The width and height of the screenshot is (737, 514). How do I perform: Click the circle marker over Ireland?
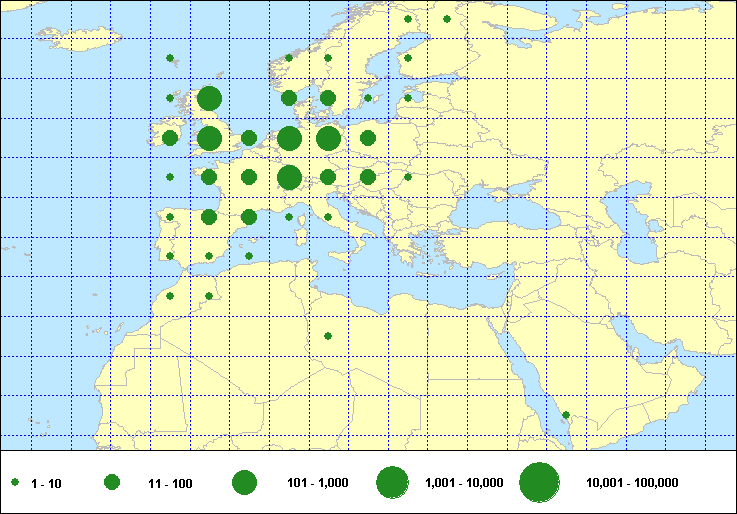[170, 138]
